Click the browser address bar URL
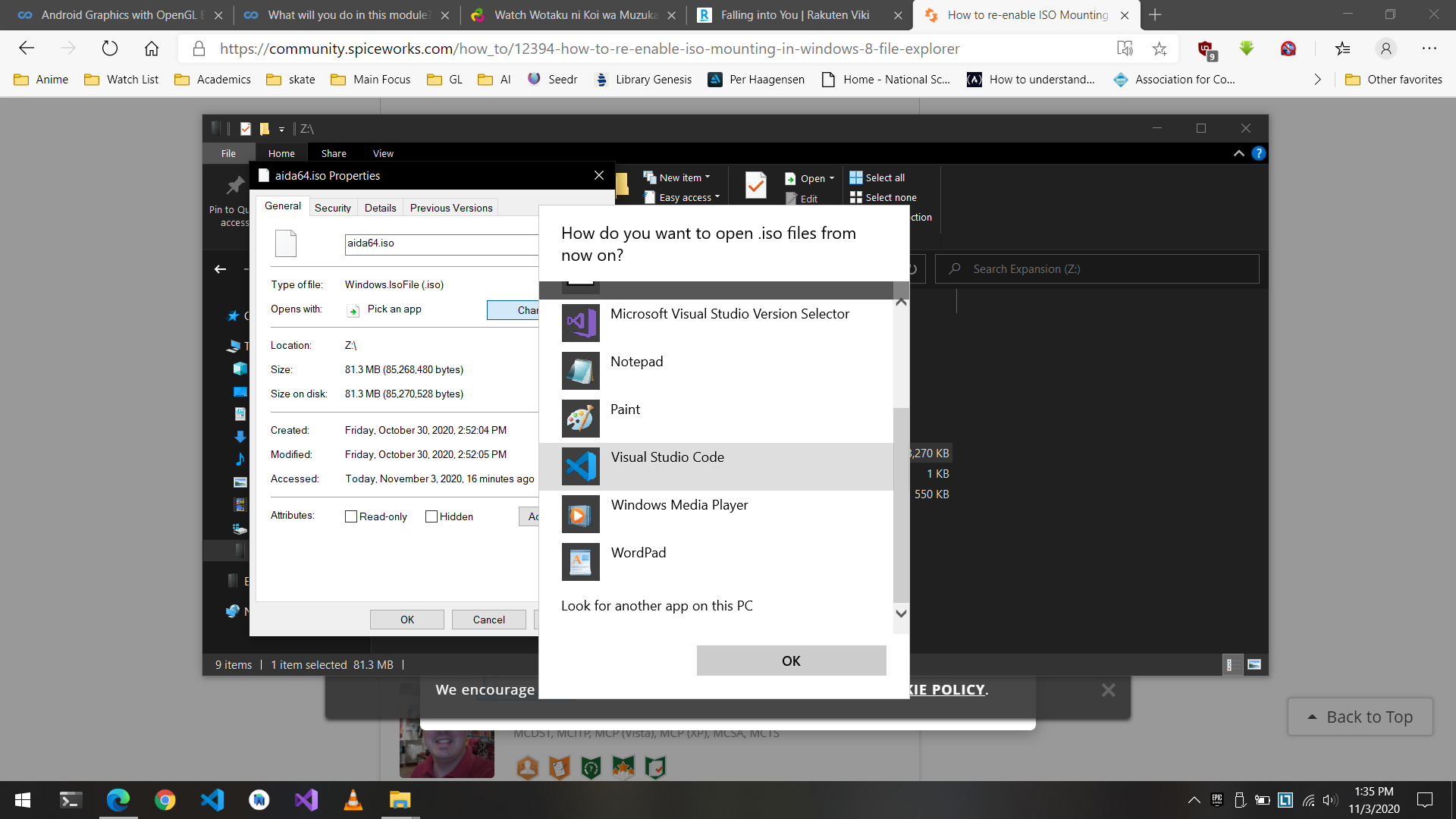 coord(589,49)
